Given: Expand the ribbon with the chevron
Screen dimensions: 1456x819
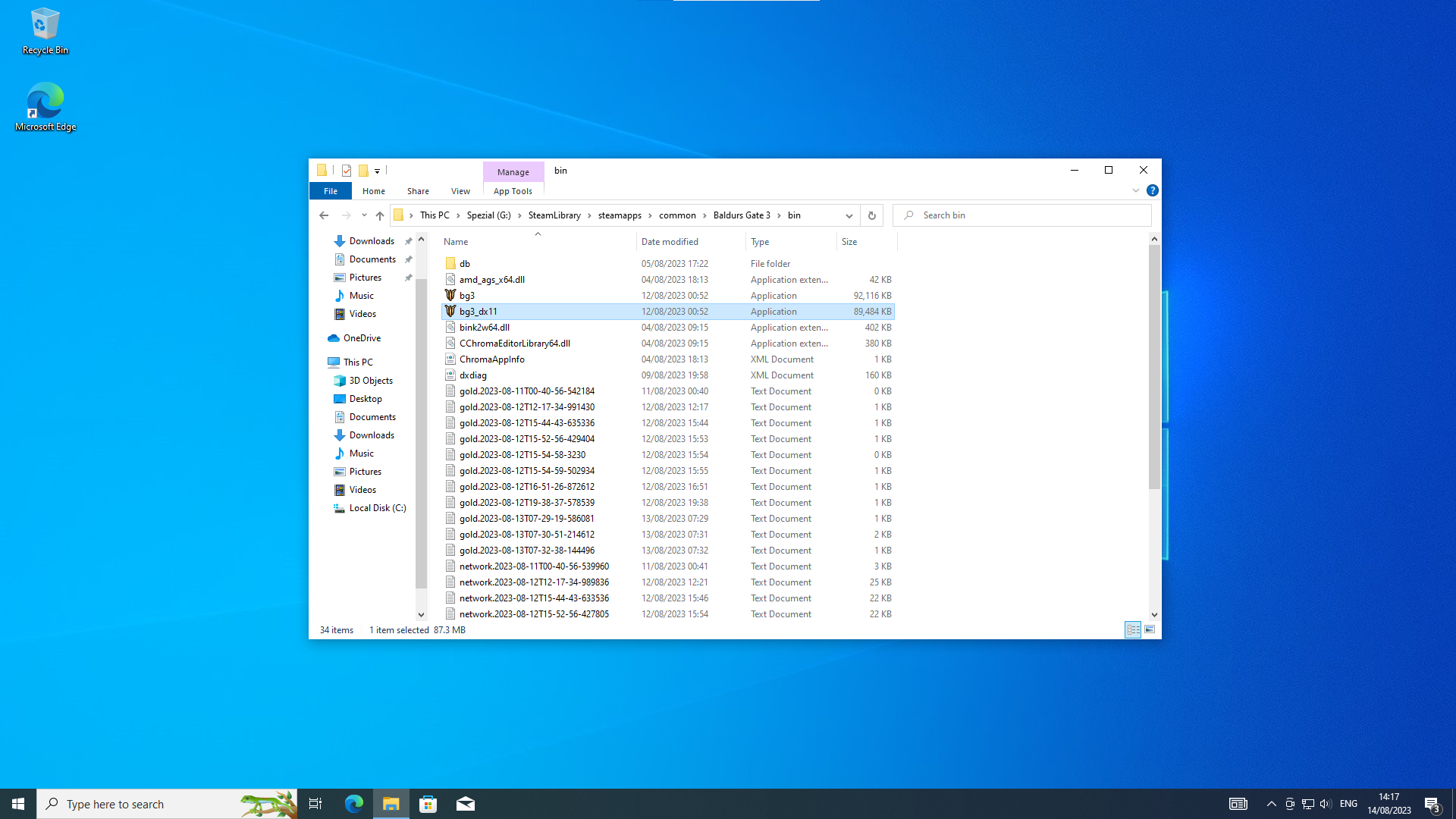Looking at the screenshot, I should coord(1135,190).
